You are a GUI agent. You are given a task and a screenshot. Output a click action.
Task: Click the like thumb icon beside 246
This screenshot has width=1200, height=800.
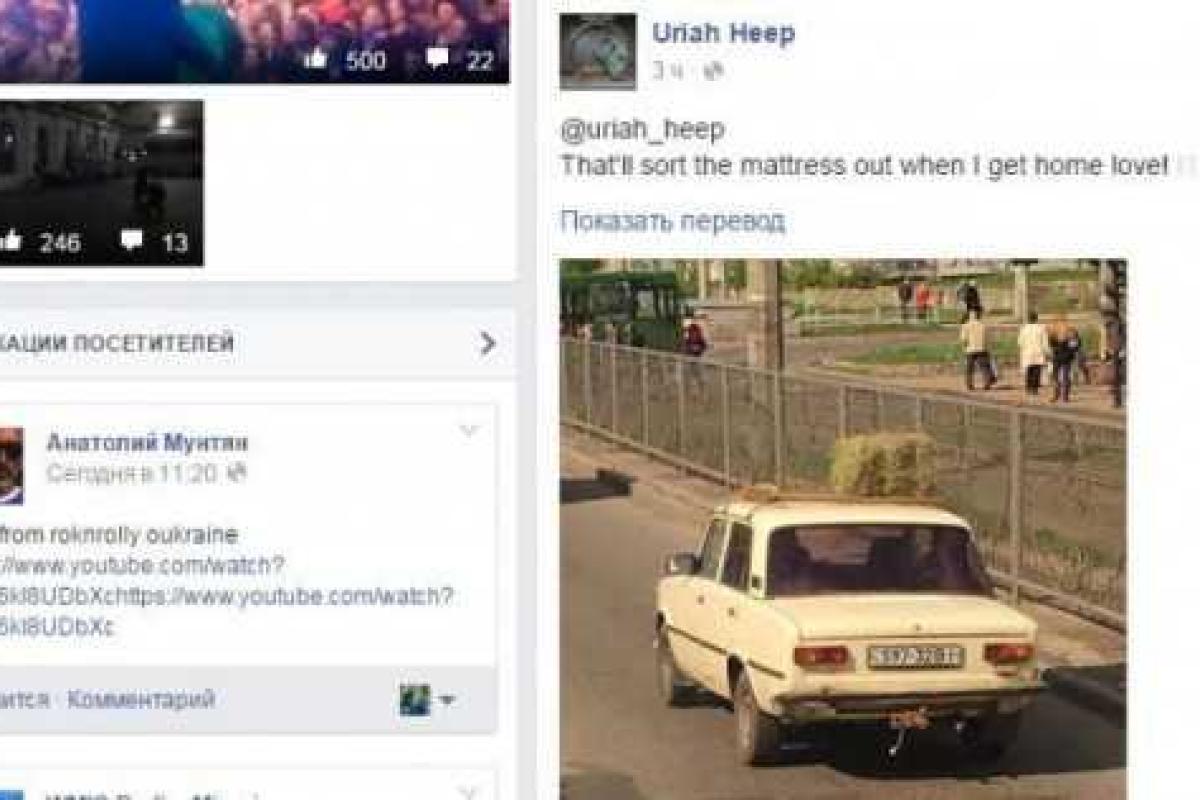pyautogui.click(x=10, y=241)
